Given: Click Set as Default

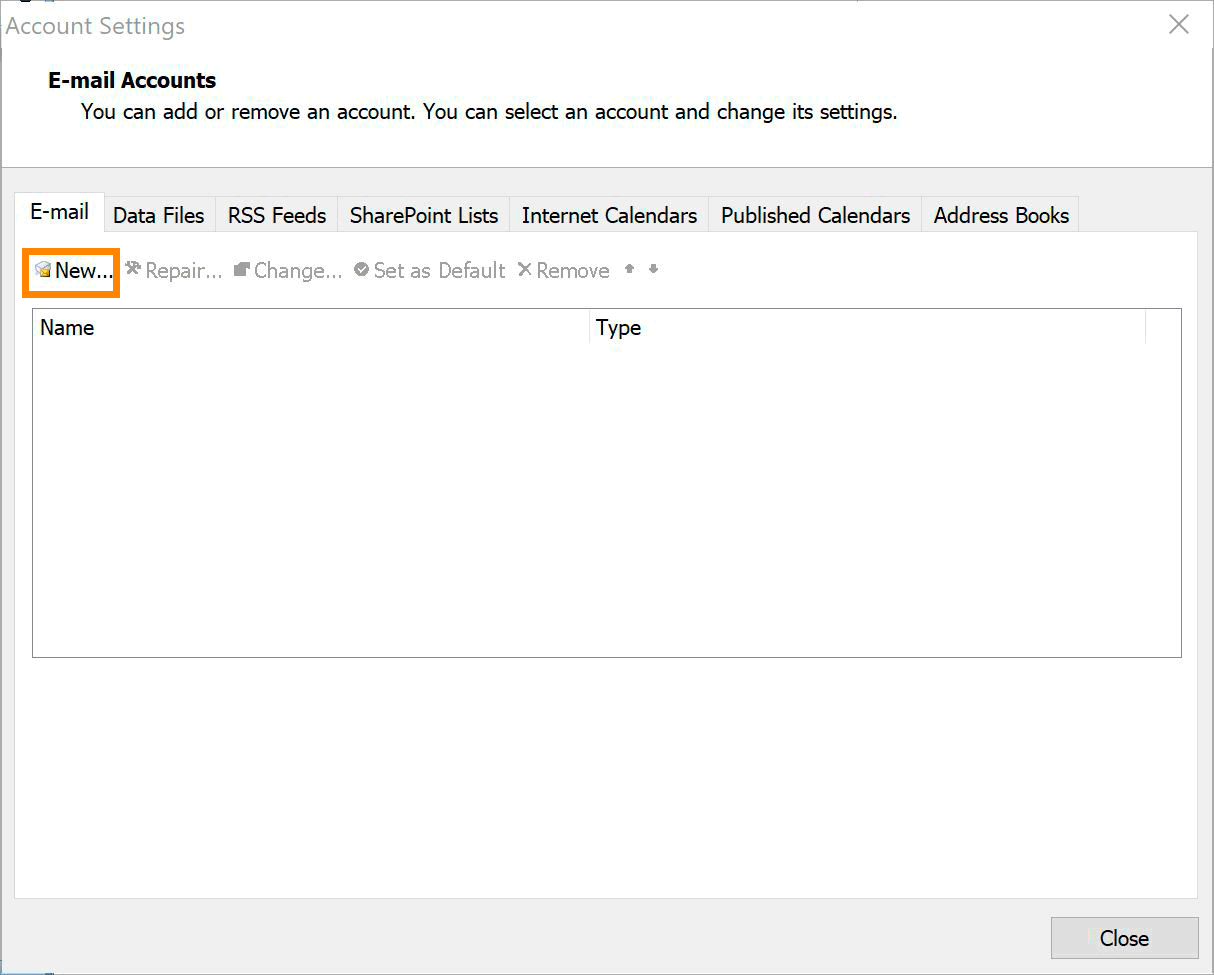Looking at the screenshot, I should point(430,270).
